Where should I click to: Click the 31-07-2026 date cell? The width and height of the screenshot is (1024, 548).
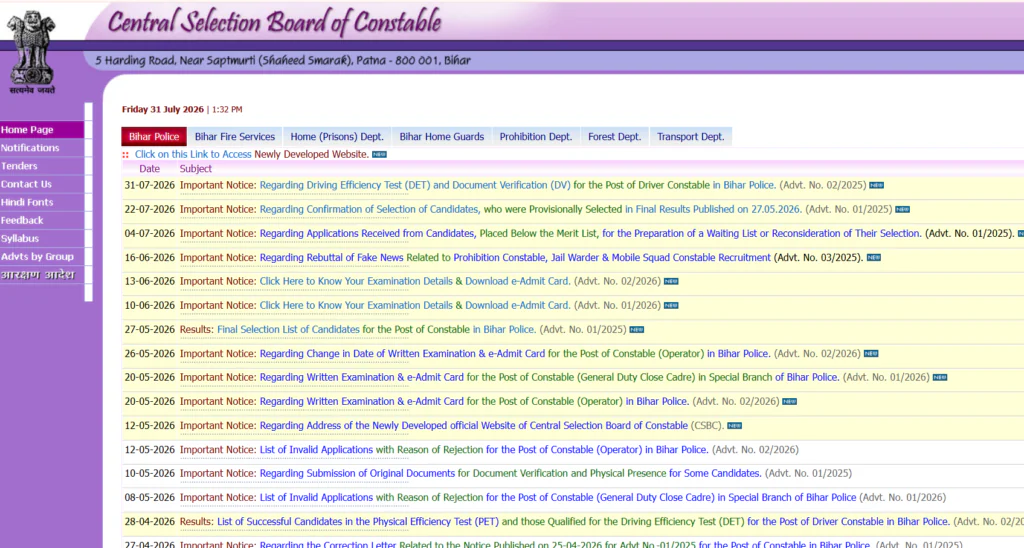click(150, 185)
